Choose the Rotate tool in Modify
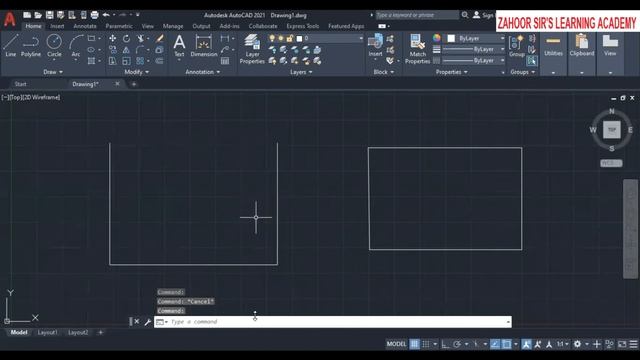 point(127,38)
